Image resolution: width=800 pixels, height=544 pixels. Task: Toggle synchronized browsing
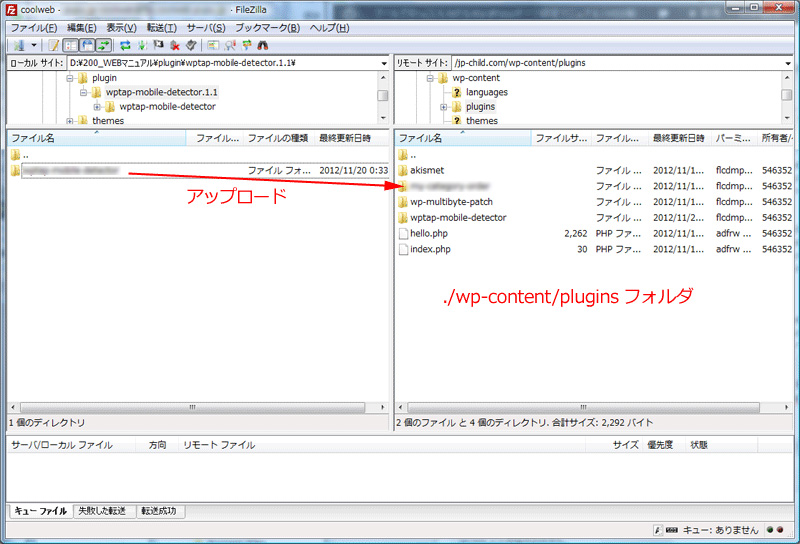[246, 45]
